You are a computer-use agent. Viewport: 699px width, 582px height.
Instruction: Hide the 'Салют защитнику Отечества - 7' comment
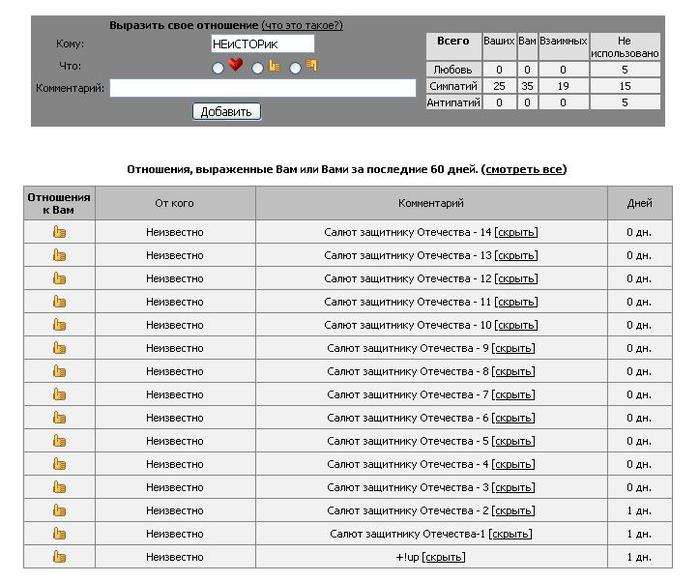click(x=514, y=394)
